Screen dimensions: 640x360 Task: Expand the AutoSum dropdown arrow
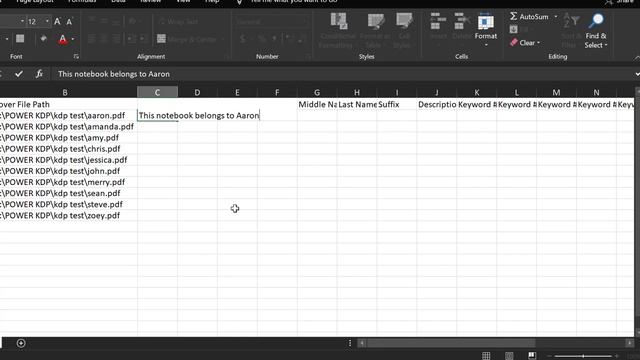pos(556,17)
